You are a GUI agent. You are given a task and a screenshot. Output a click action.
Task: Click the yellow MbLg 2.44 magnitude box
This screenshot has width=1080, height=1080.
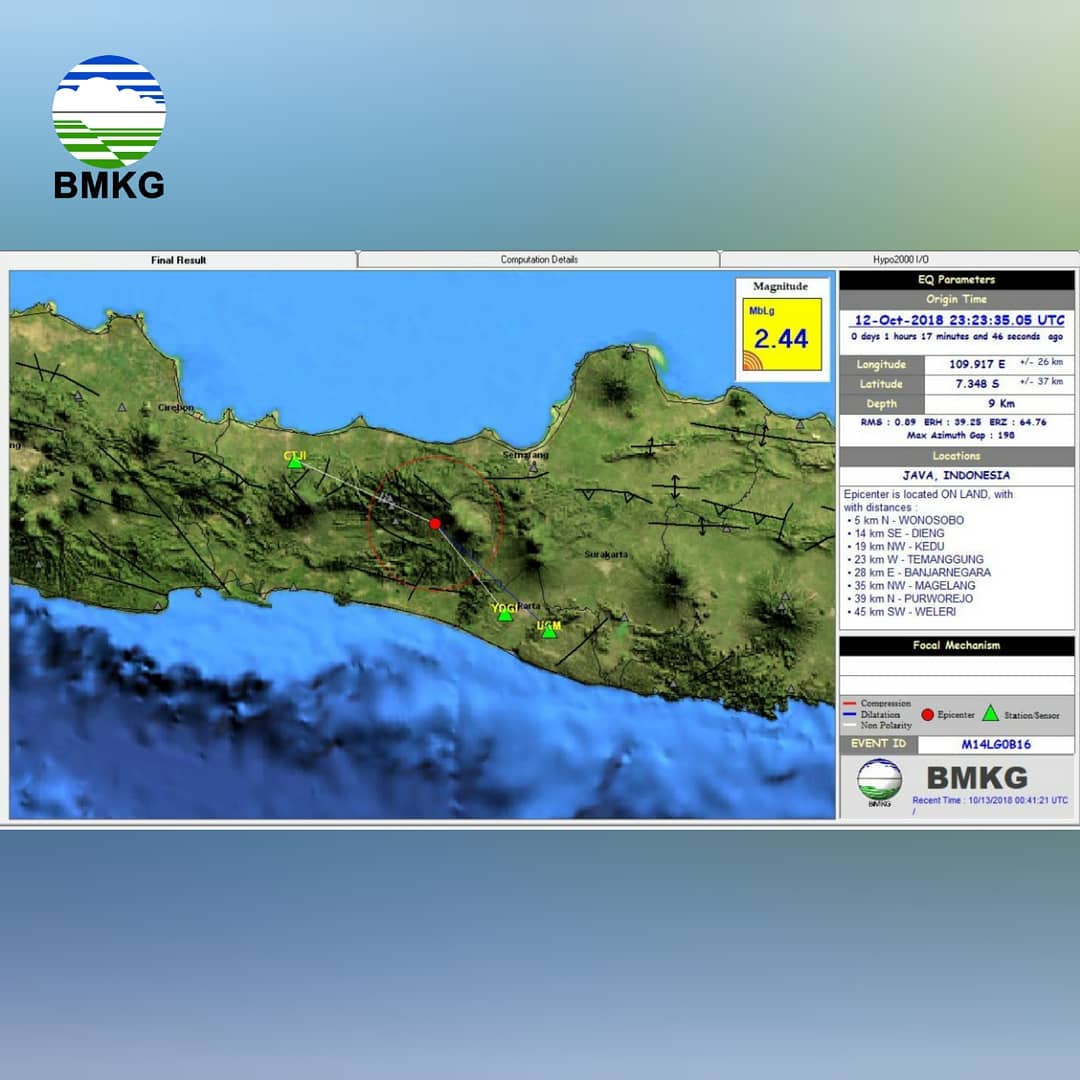click(x=782, y=334)
